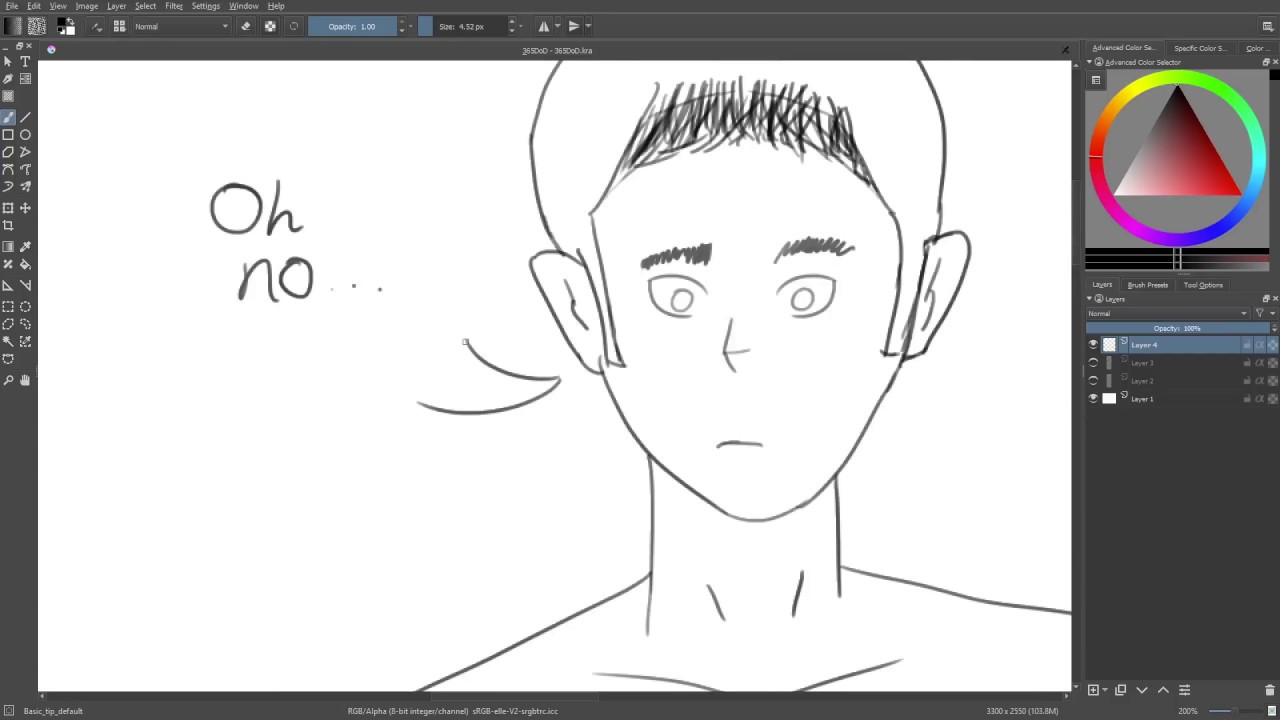Select the Rectangle shape tool

pos(8,135)
